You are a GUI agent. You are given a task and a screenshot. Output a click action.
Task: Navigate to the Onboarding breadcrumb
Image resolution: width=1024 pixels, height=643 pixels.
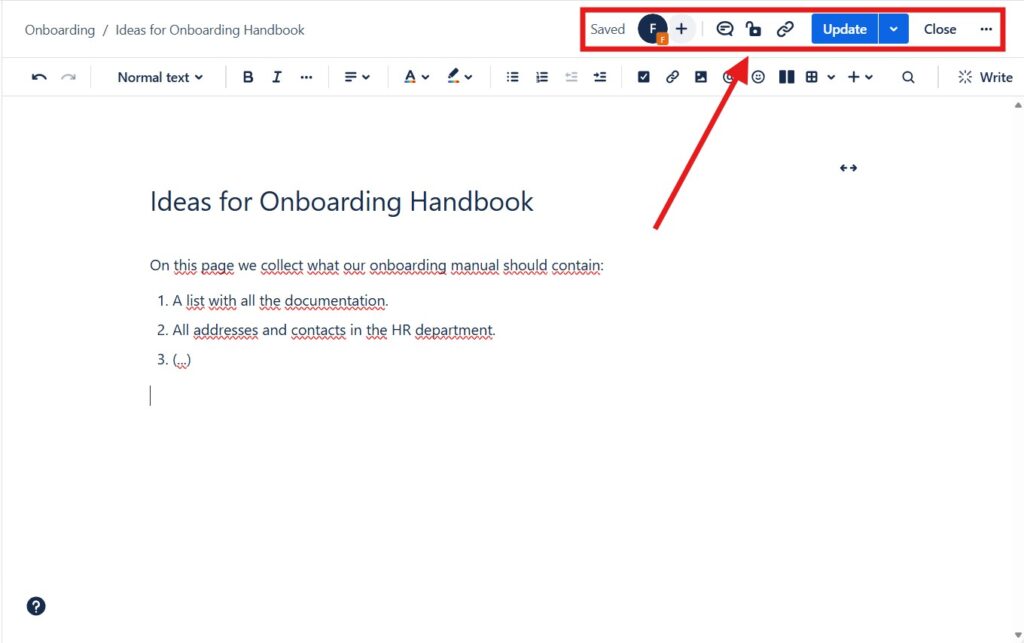pyautogui.click(x=59, y=29)
